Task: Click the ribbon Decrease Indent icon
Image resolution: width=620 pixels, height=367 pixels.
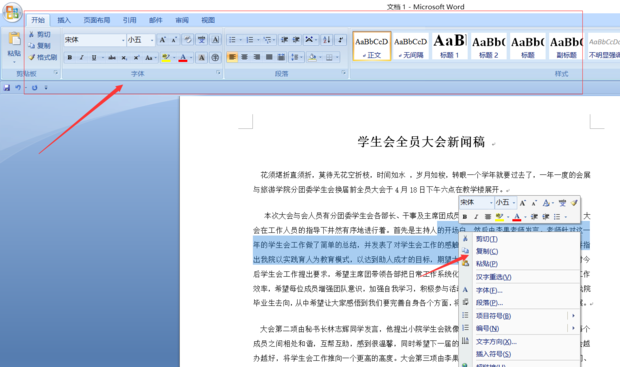Action: coord(284,40)
